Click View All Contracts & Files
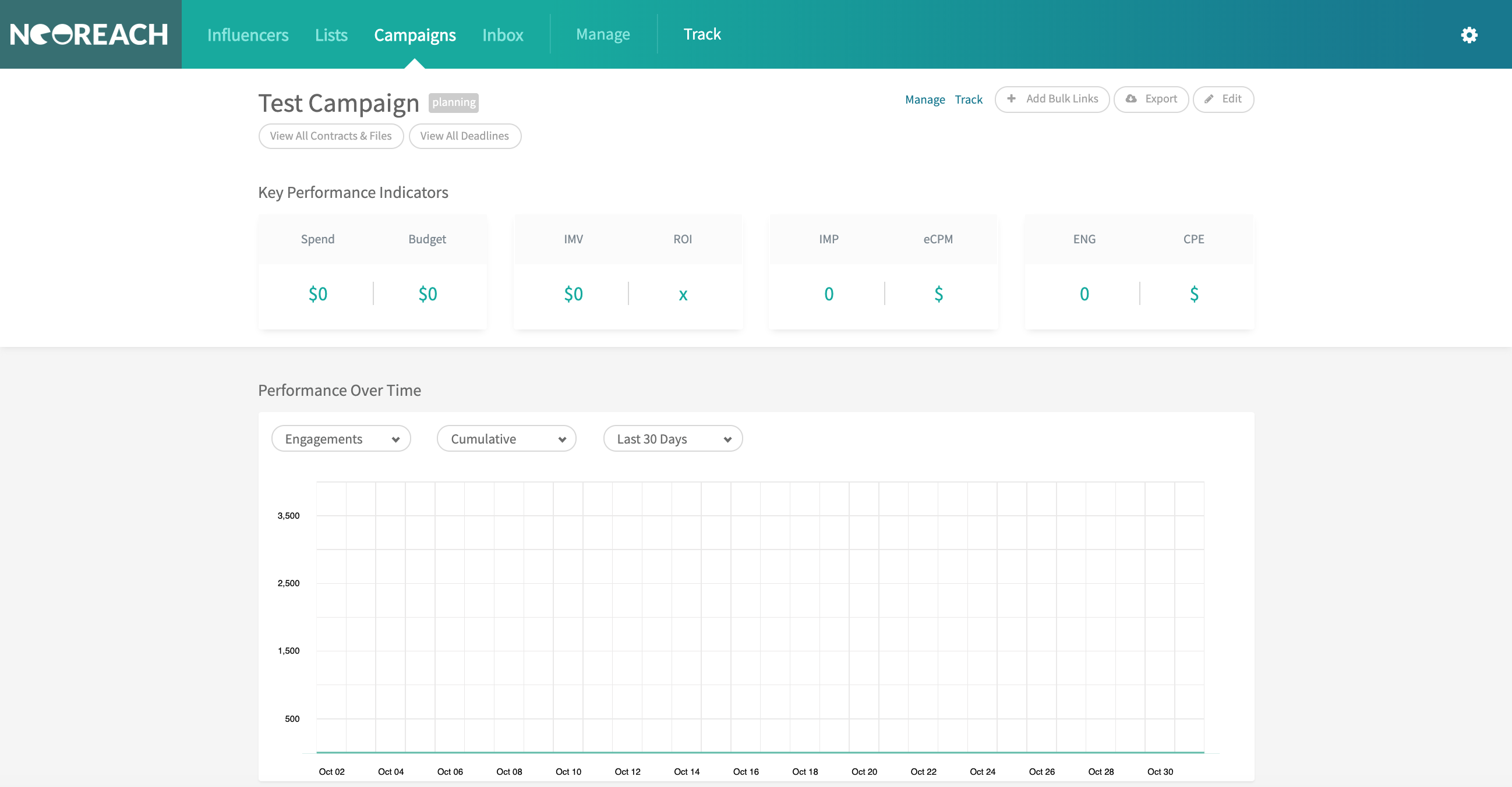Viewport: 1512px width, 787px height. 331,136
